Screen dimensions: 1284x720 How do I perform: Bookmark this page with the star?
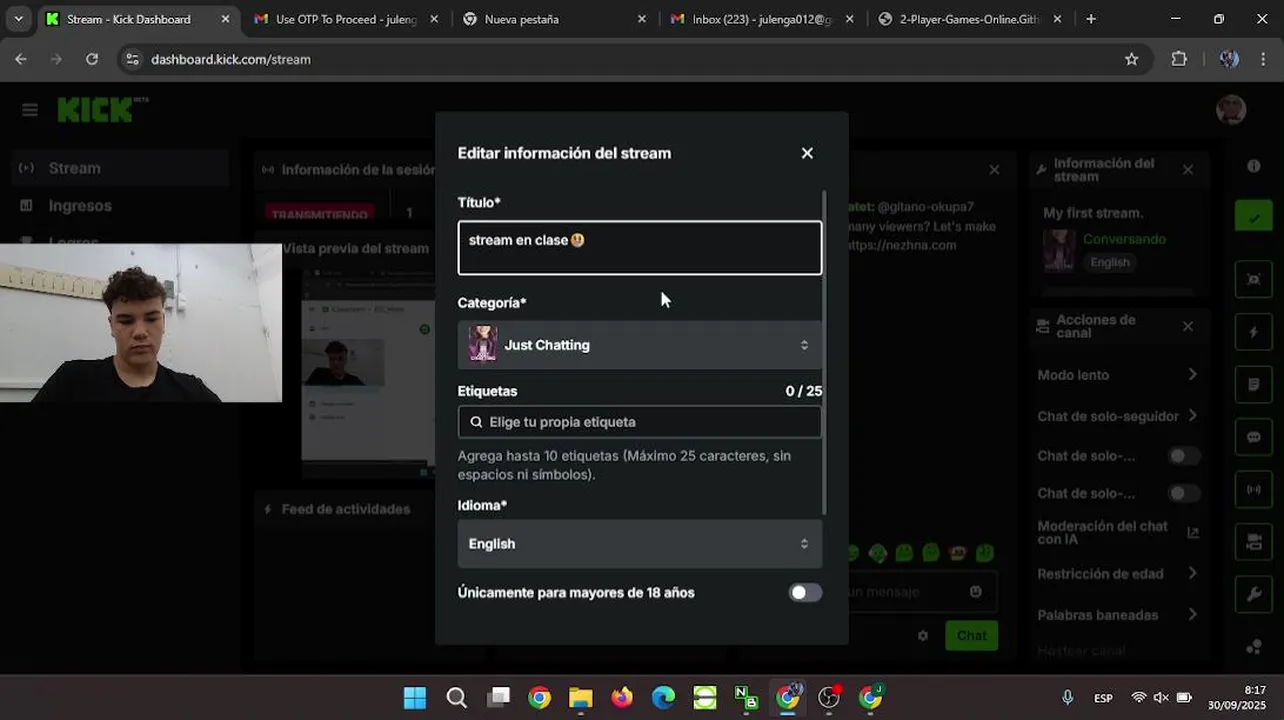(1132, 59)
